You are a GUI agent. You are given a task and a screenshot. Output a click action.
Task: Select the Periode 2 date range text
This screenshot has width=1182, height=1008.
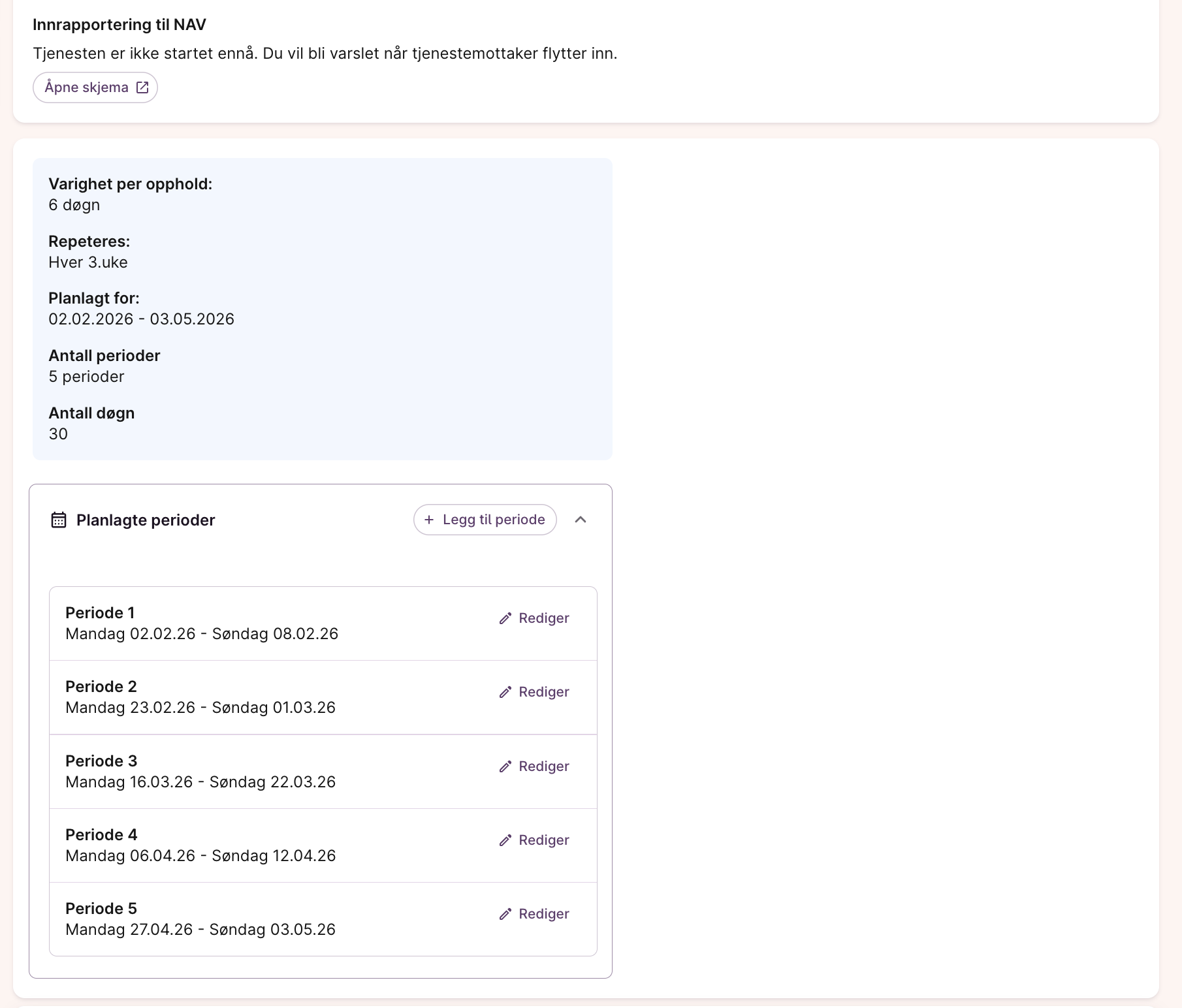click(200, 708)
